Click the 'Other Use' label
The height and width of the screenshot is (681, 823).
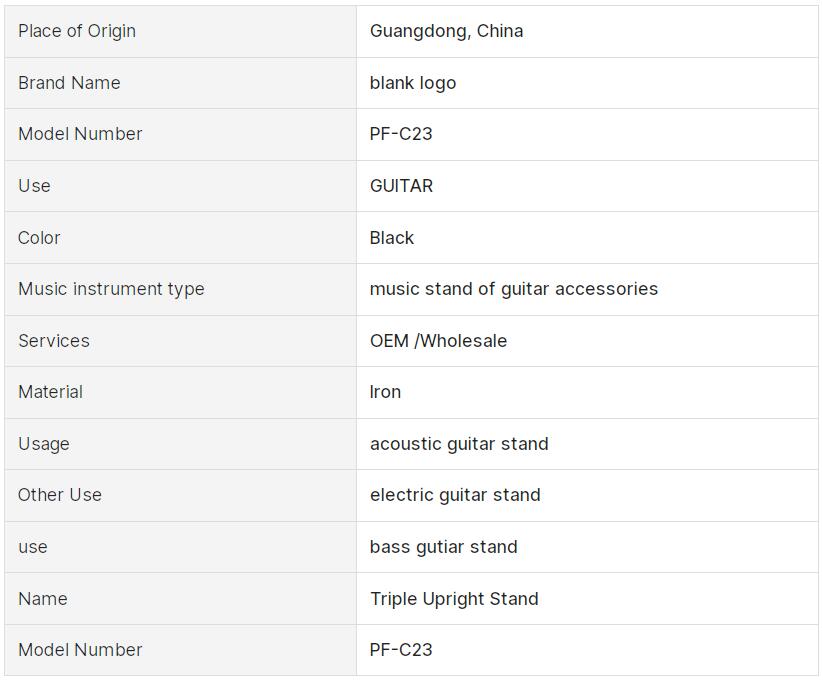pyautogui.click(x=60, y=495)
